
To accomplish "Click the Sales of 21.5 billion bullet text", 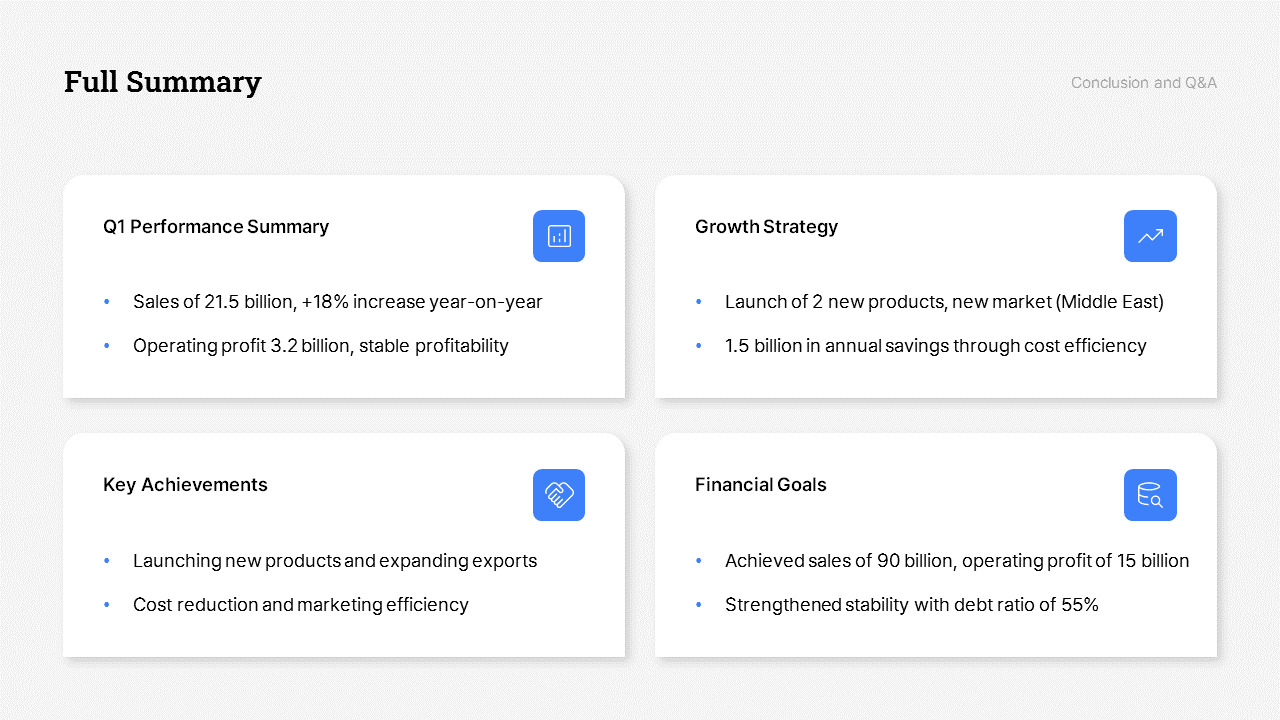I will coord(337,302).
